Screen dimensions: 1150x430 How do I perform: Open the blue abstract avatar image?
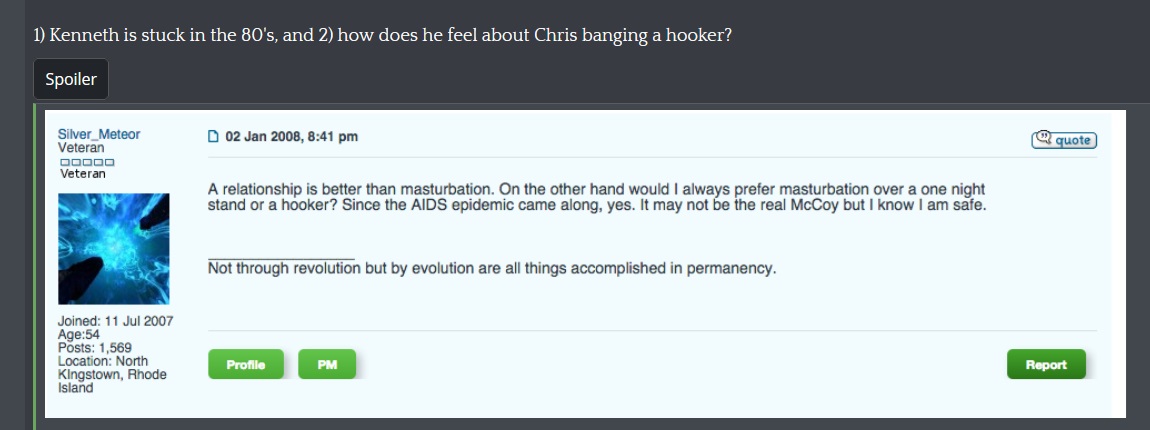coord(114,249)
